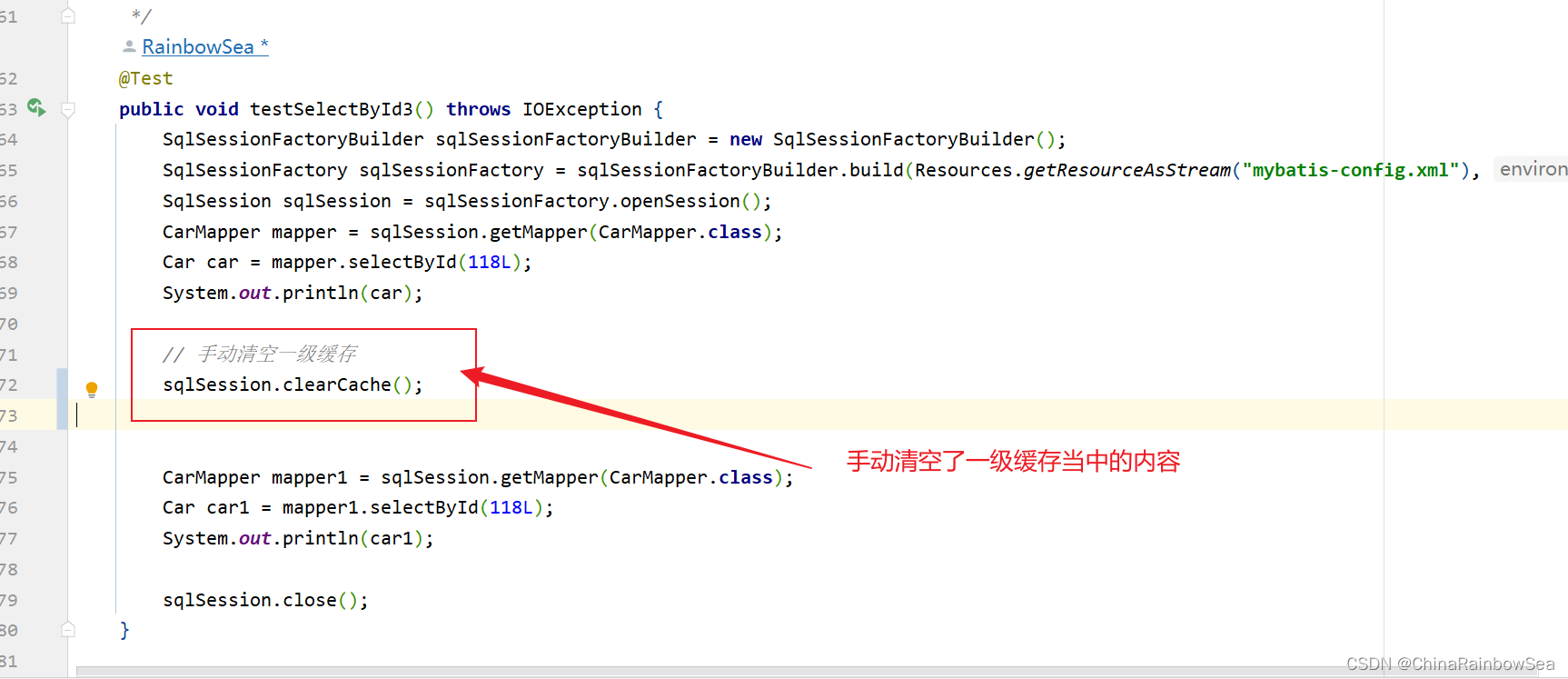This screenshot has width=1568, height=679.
Task: Click the environ parameter inlay hint
Action: pyautogui.click(x=1532, y=169)
